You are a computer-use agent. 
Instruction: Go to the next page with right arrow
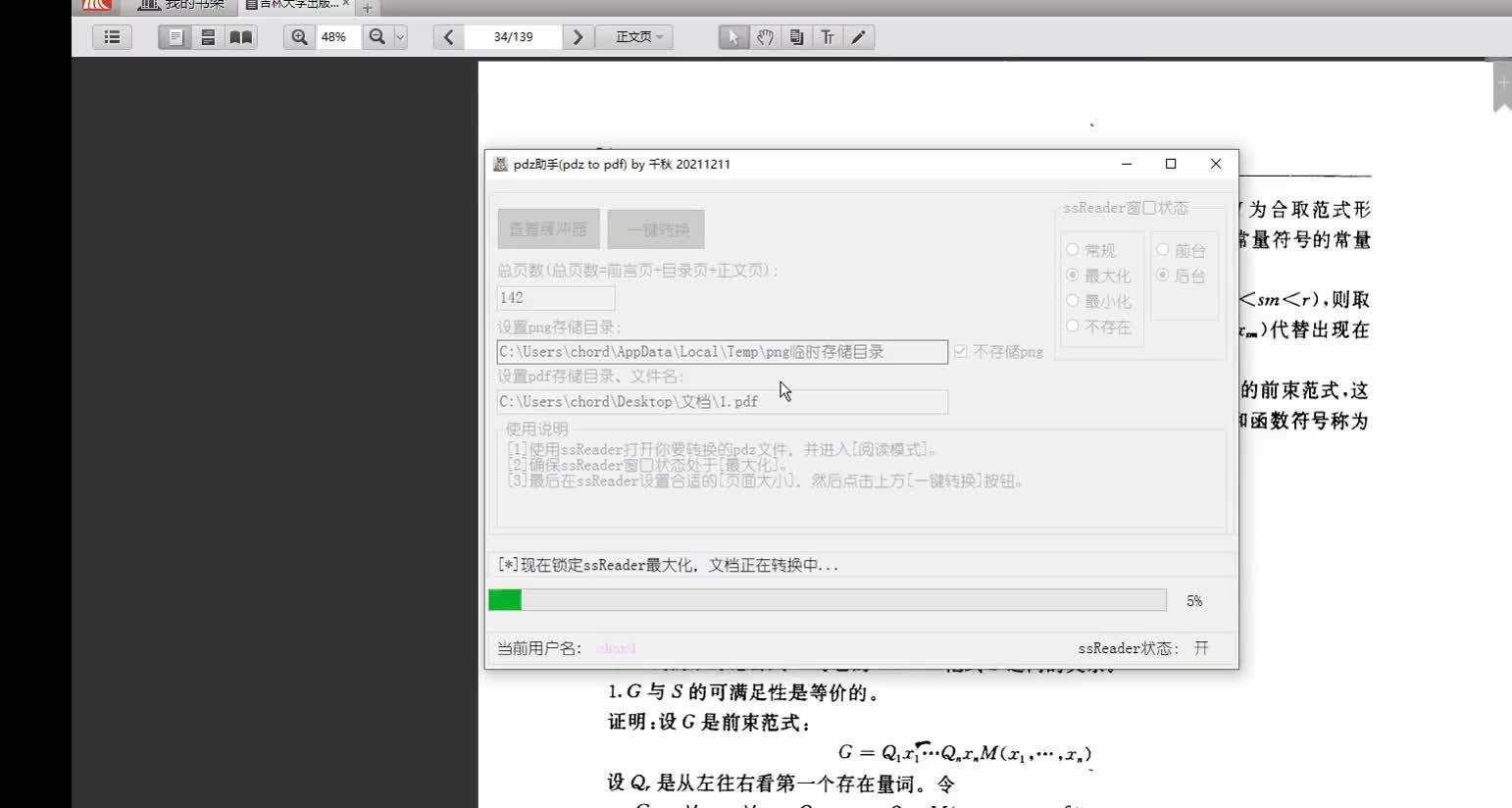coord(578,36)
